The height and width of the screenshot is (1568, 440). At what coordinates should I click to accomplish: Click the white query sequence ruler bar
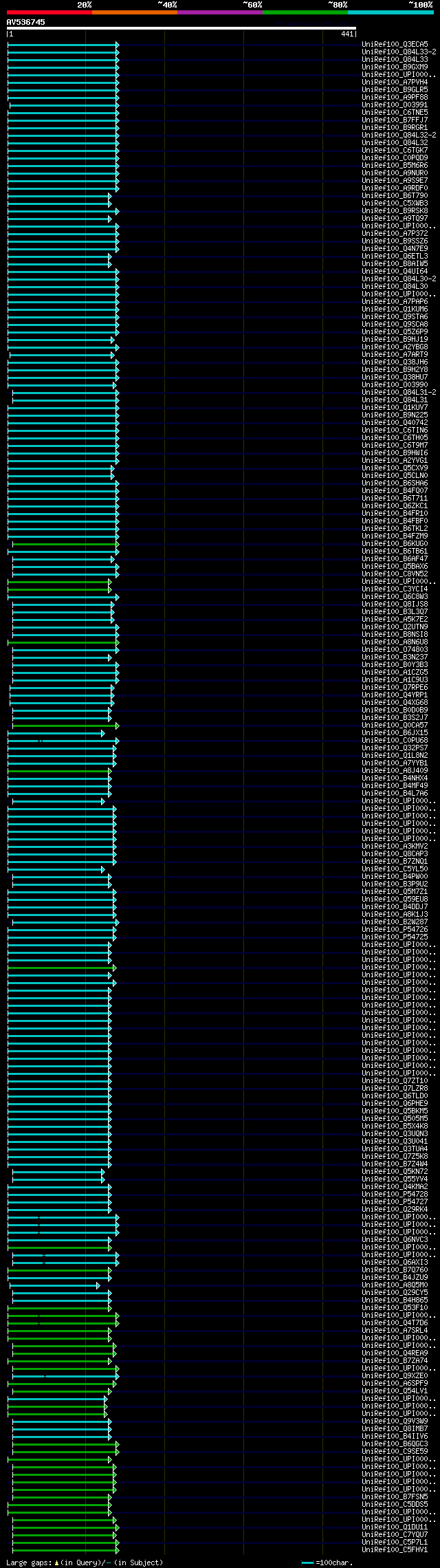point(181,28)
